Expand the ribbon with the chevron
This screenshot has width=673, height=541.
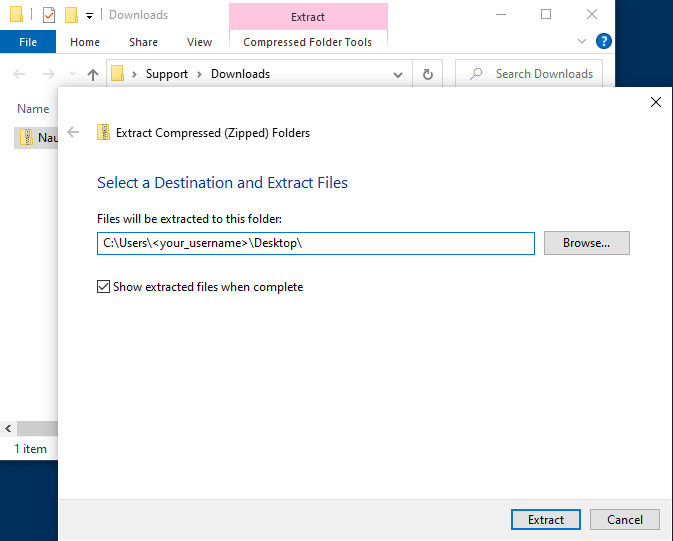tap(582, 41)
